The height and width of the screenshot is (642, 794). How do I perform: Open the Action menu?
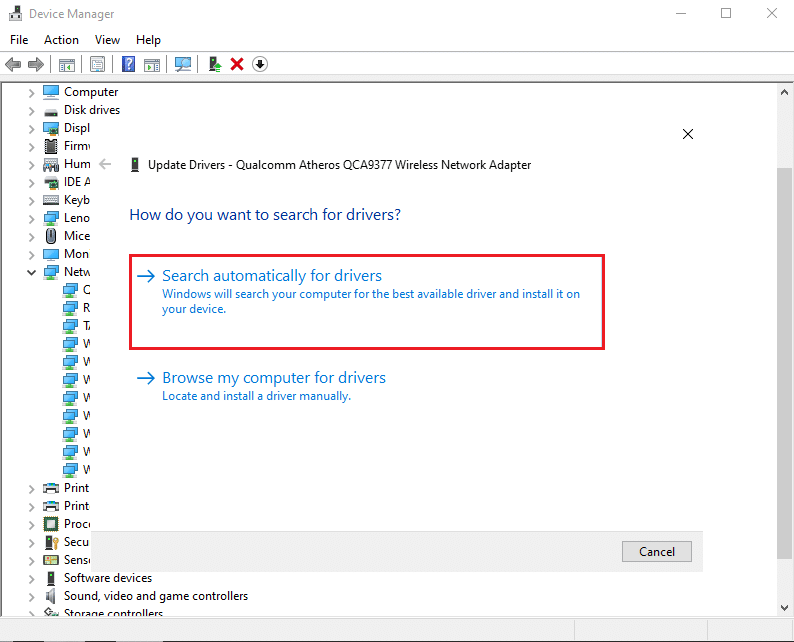61,40
